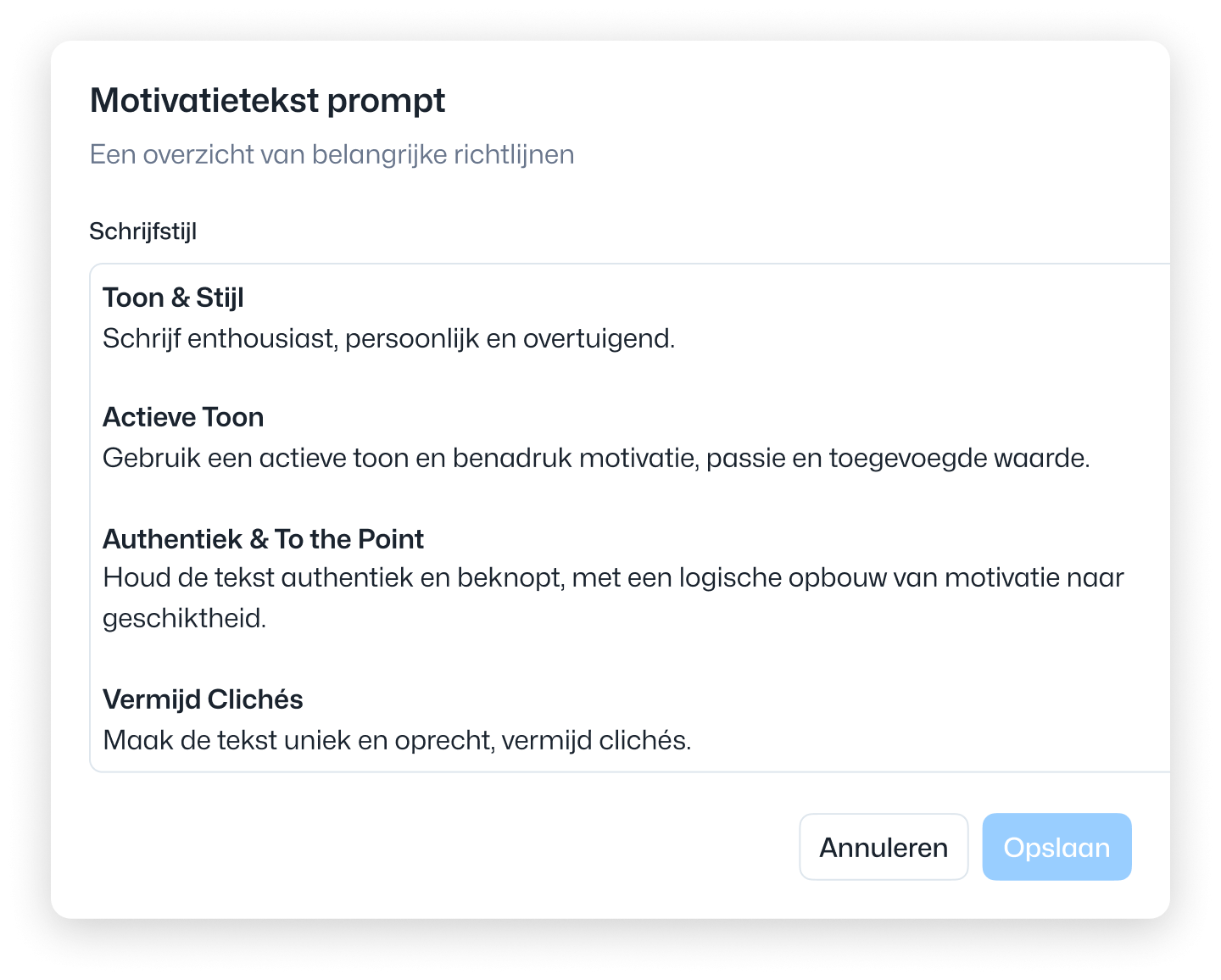This screenshot has height=980, width=1221.
Task: Click the line starting Houd de tekst authentiek
Action: 613,578
